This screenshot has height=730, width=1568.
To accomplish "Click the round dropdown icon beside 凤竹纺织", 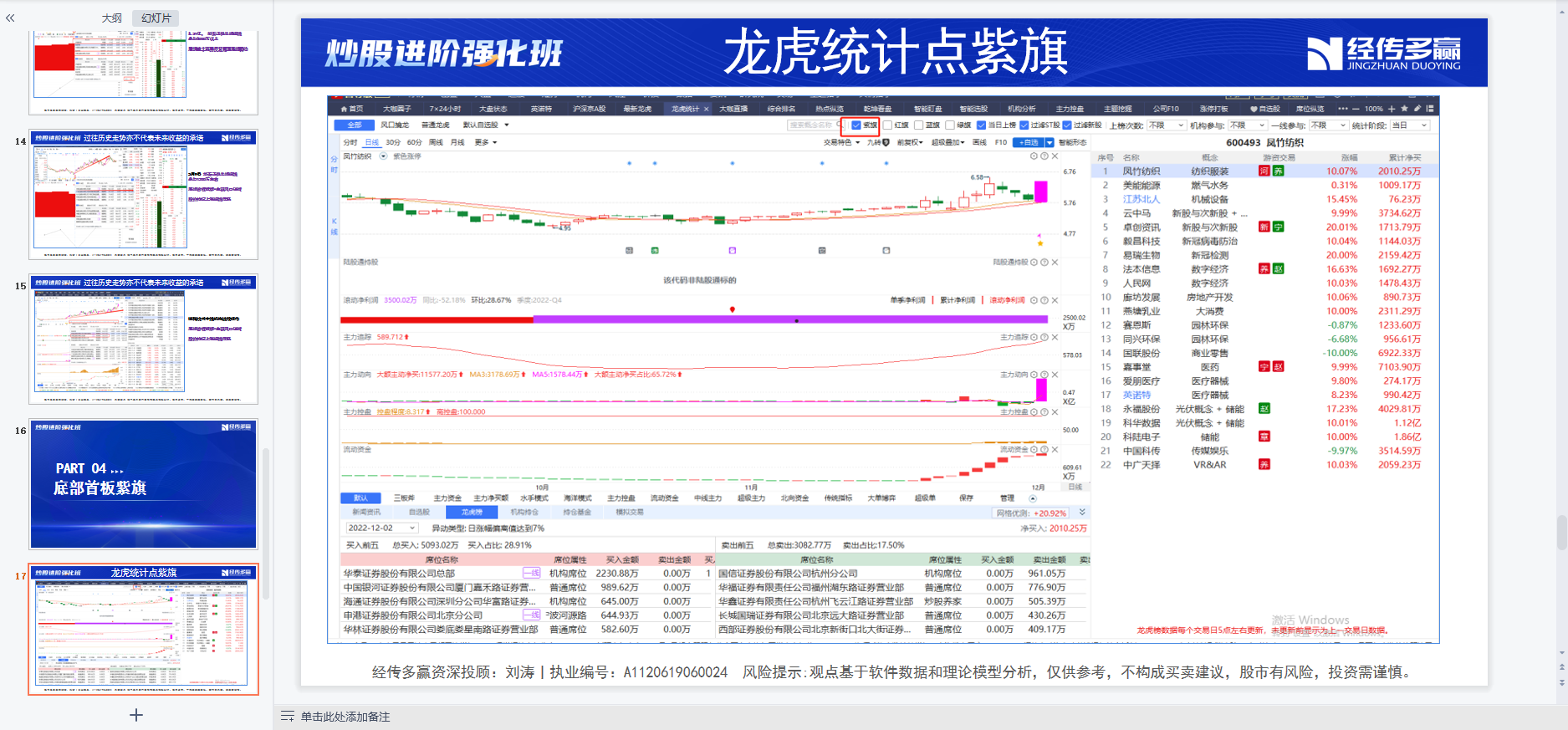I will click(x=384, y=156).
